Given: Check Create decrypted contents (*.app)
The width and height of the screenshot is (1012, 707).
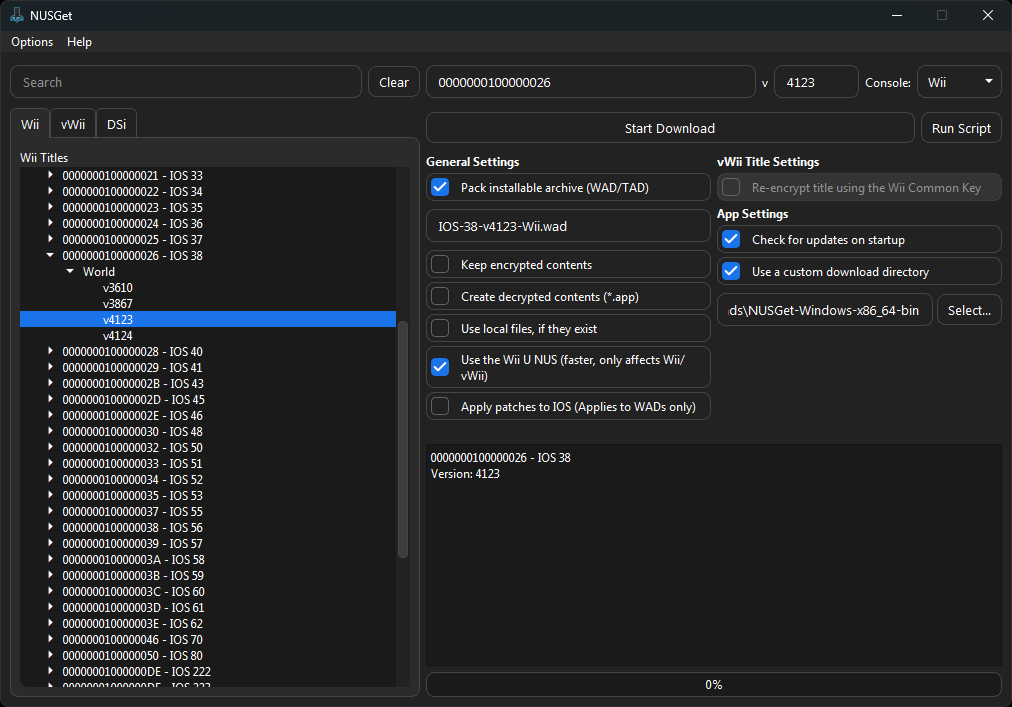Looking at the screenshot, I should coord(440,297).
